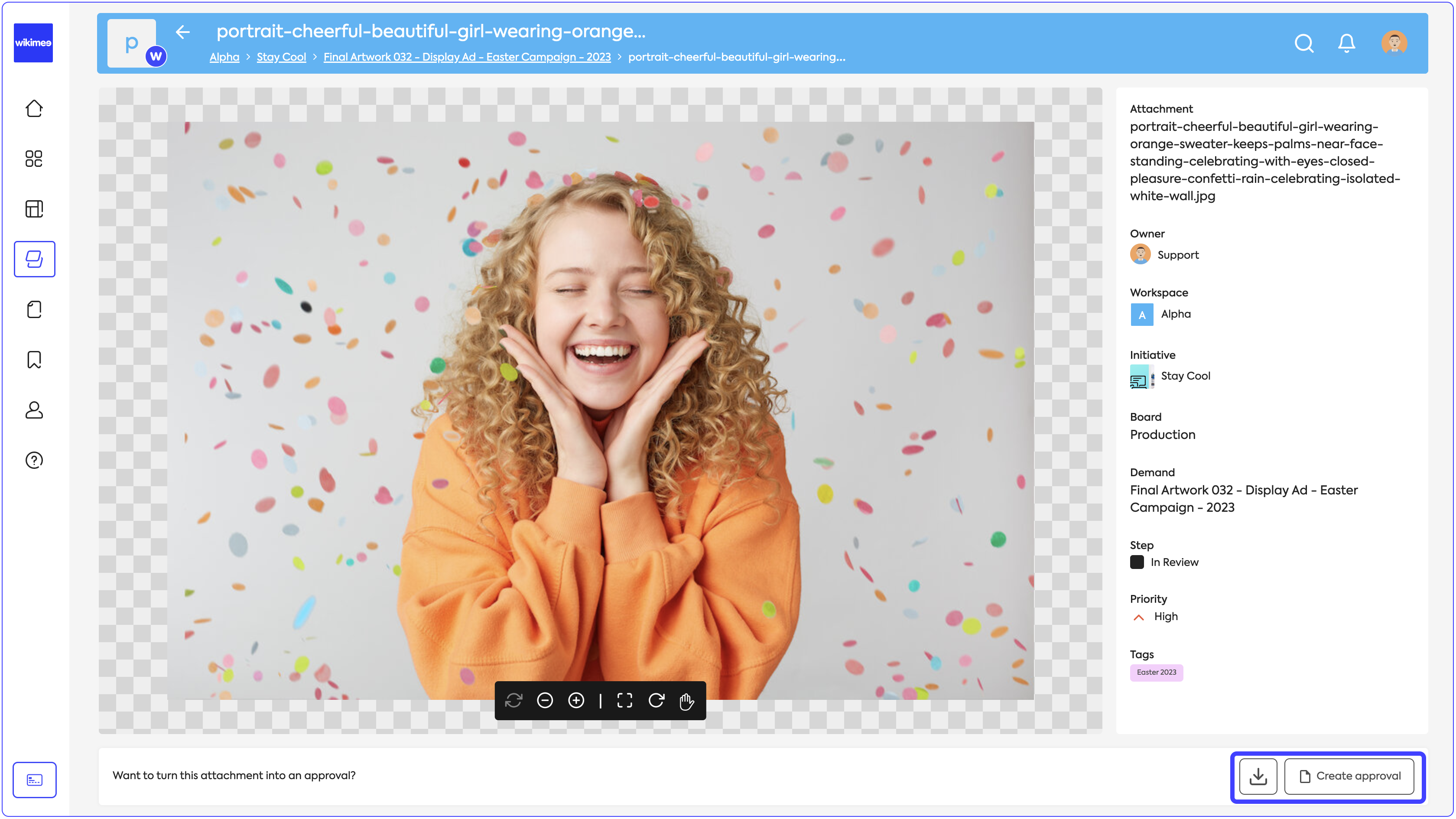
Task: Open the board layout icon in sidebar
Action: [x=34, y=208]
